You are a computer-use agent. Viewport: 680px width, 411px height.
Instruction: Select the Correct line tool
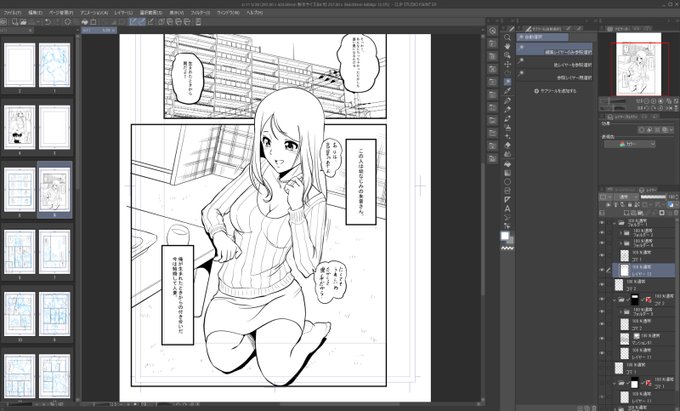pos(507,226)
